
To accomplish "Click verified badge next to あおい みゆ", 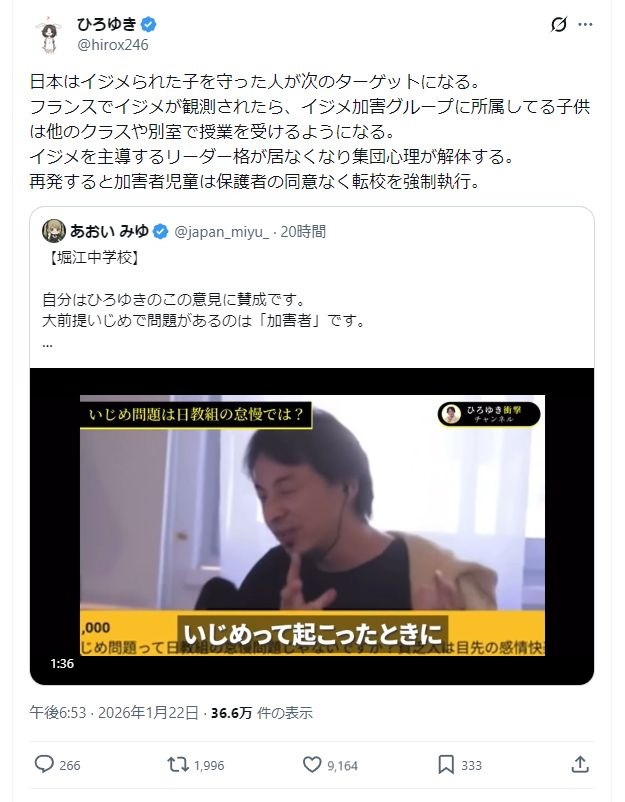I will [x=161, y=232].
